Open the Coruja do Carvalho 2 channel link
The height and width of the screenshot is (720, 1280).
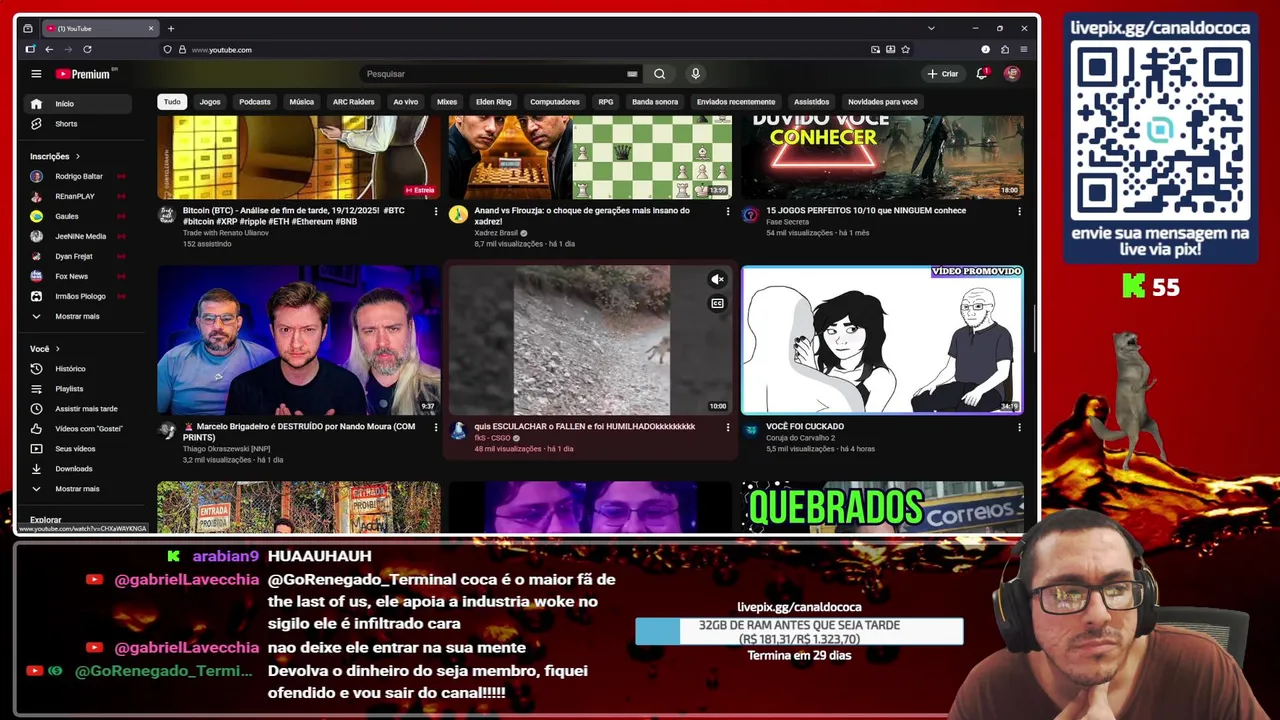point(801,438)
